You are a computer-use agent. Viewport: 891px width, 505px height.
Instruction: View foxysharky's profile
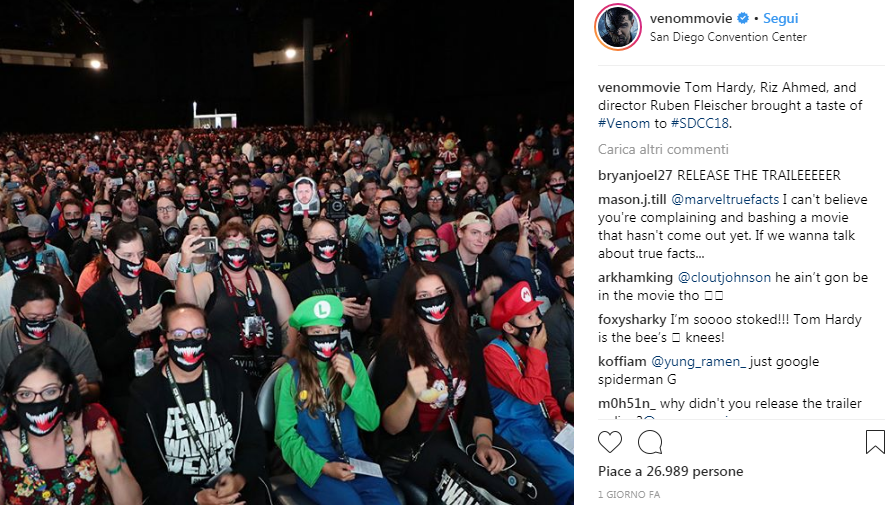(x=631, y=320)
